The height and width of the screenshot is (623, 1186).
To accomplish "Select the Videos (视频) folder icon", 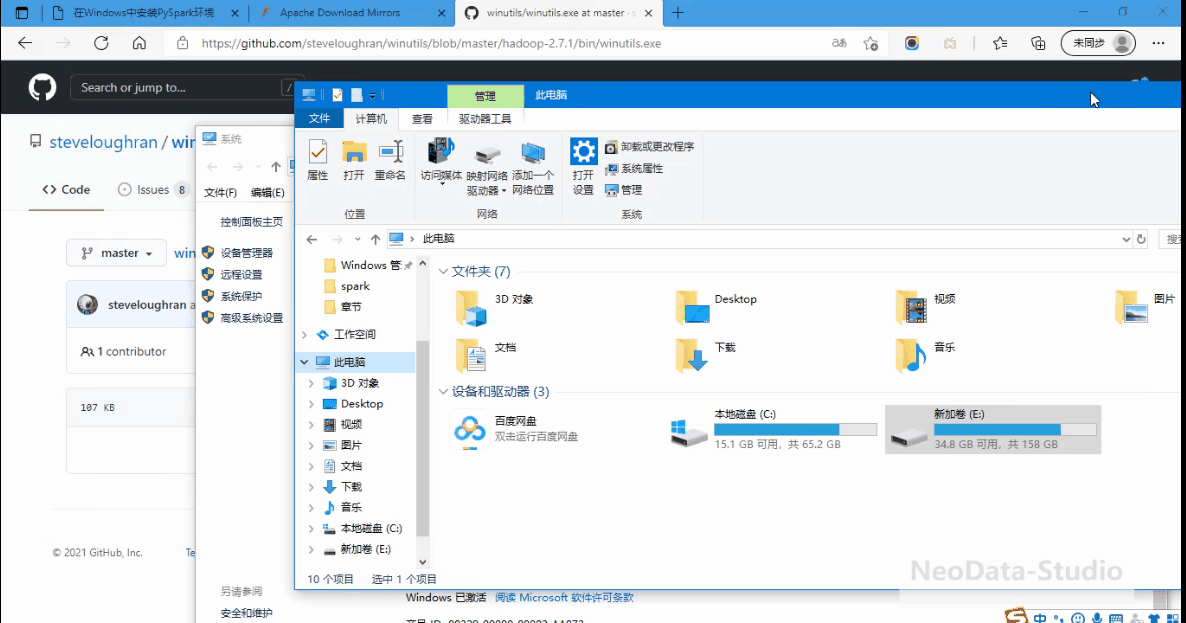I will (911, 308).
